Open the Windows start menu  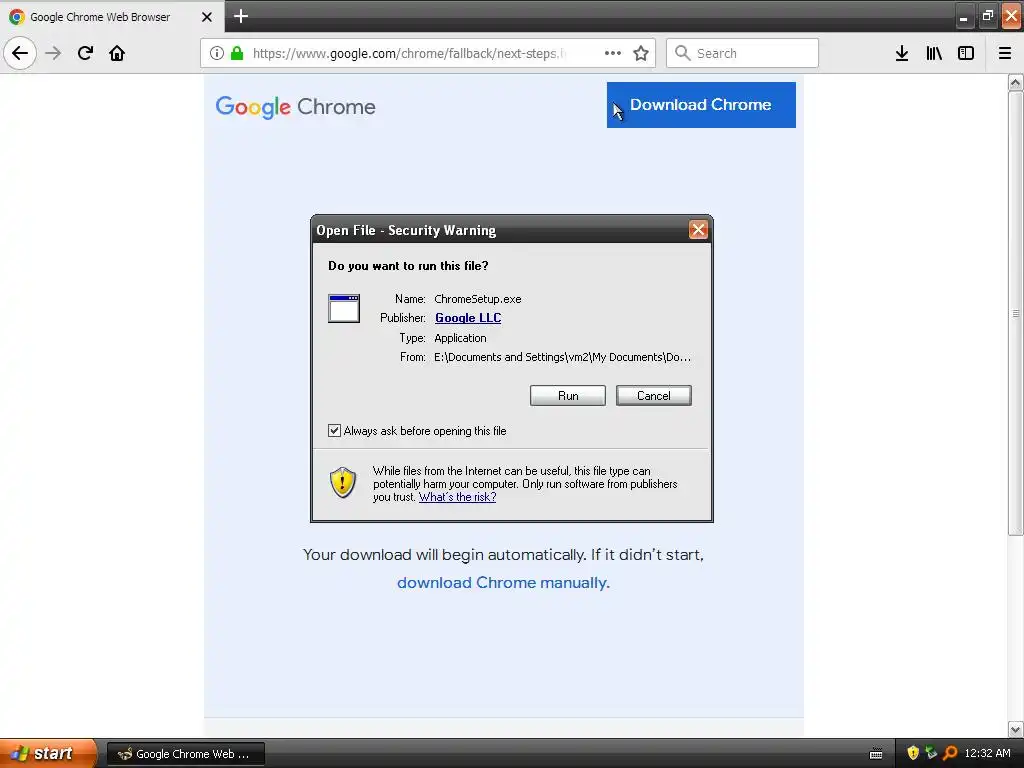tap(48, 754)
